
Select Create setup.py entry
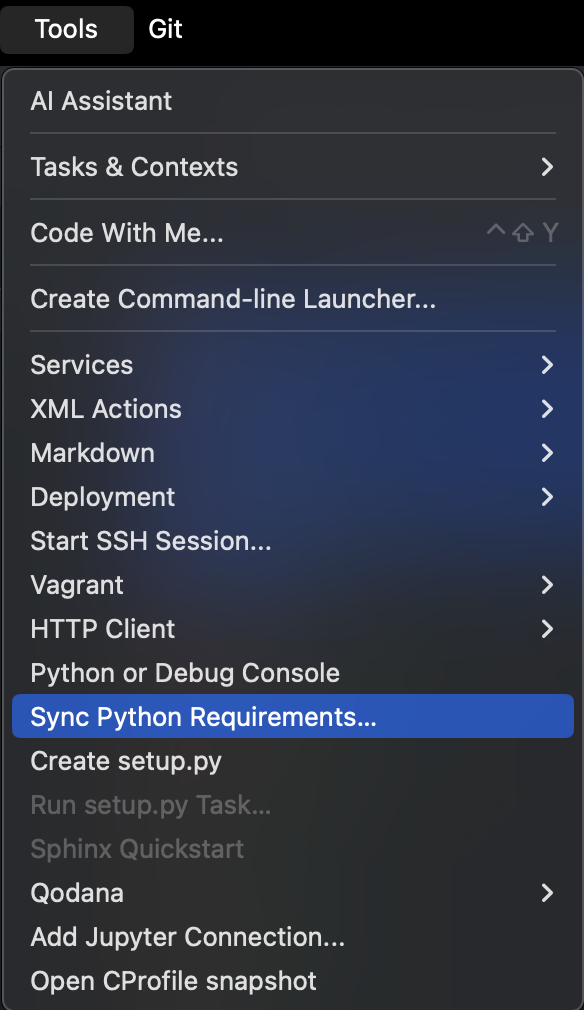tap(293, 761)
